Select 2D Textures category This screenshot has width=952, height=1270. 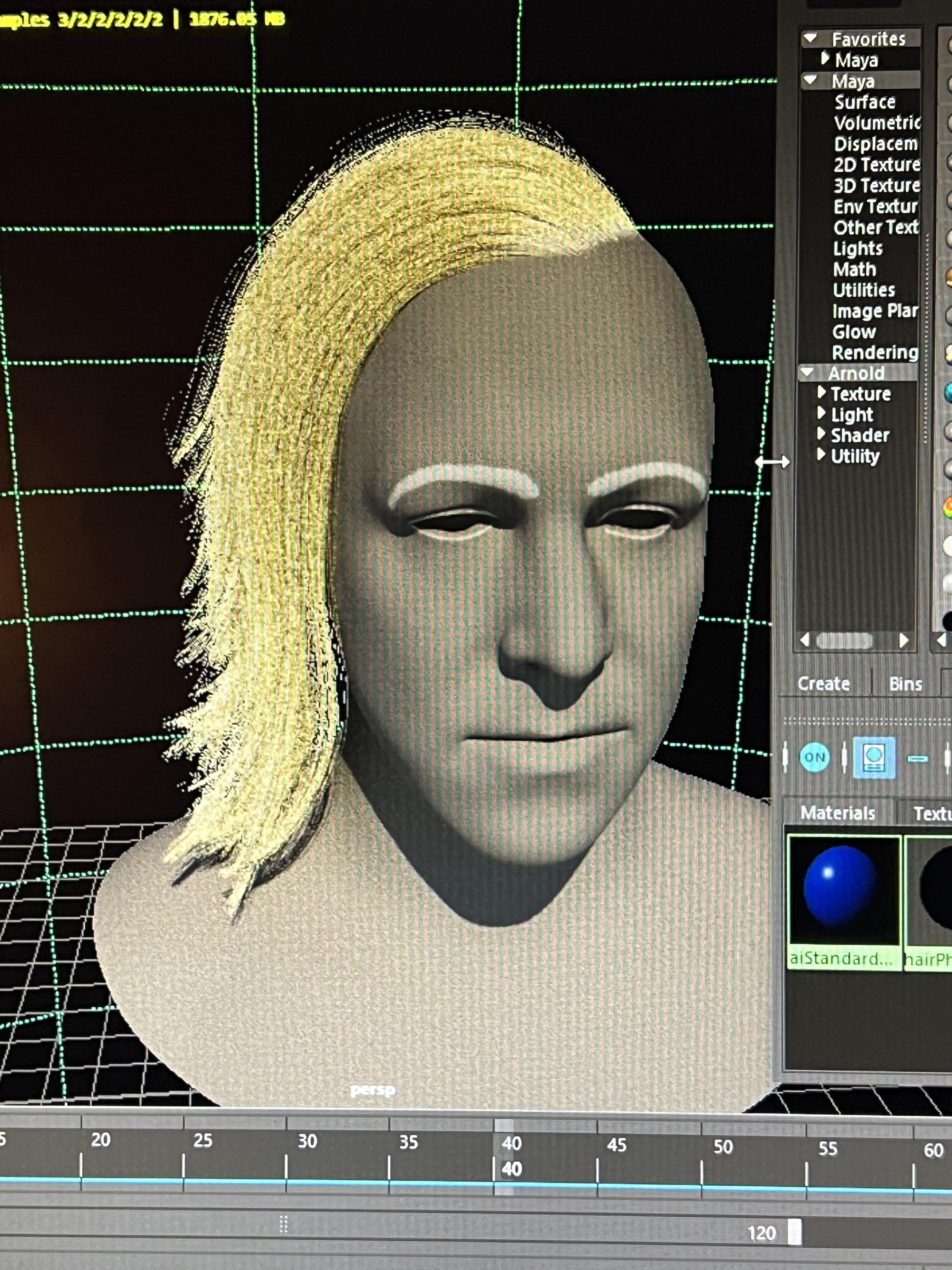[x=876, y=165]
